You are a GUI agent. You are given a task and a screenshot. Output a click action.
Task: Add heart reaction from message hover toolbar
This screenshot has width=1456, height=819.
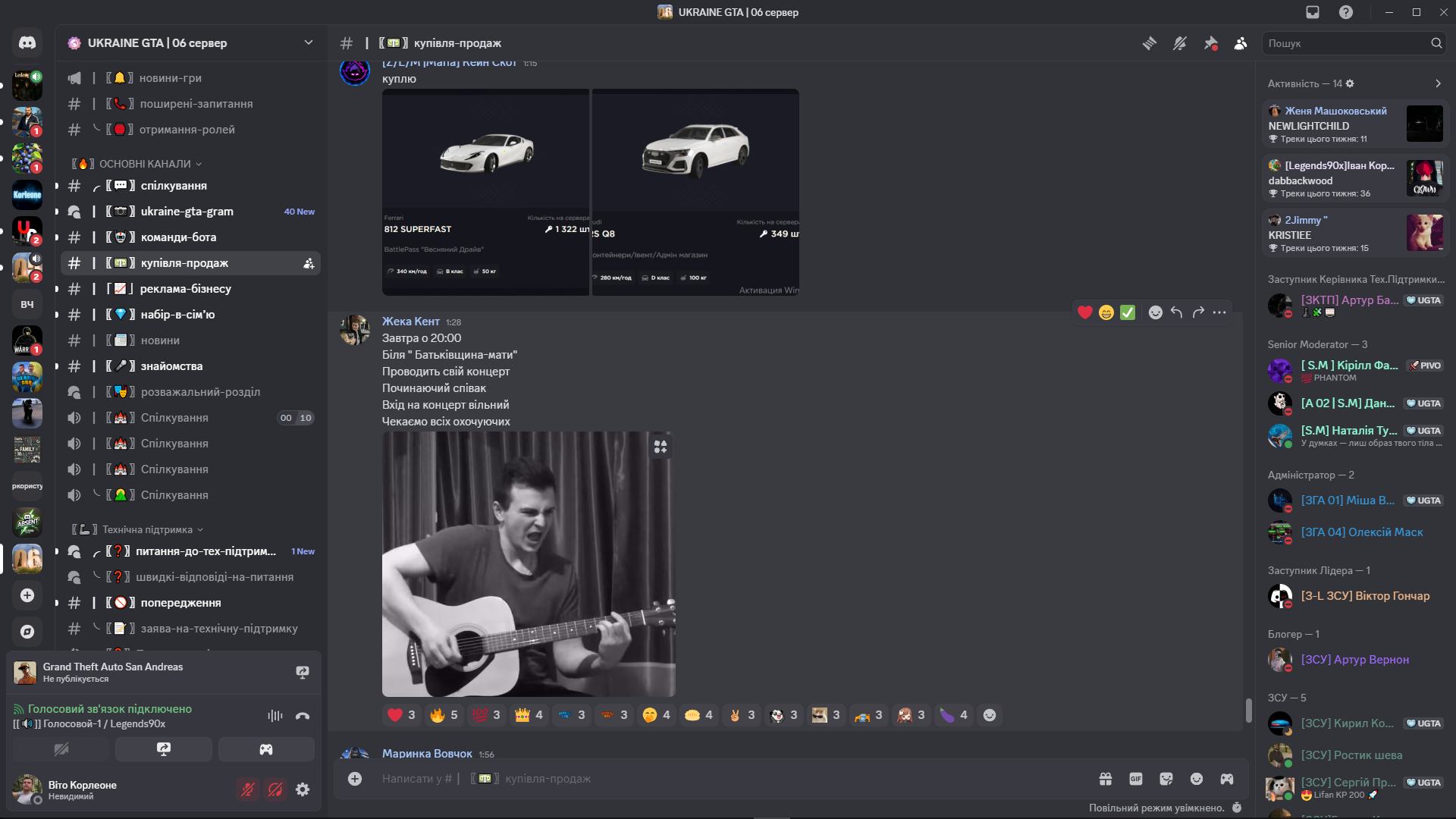(1085, 312)
